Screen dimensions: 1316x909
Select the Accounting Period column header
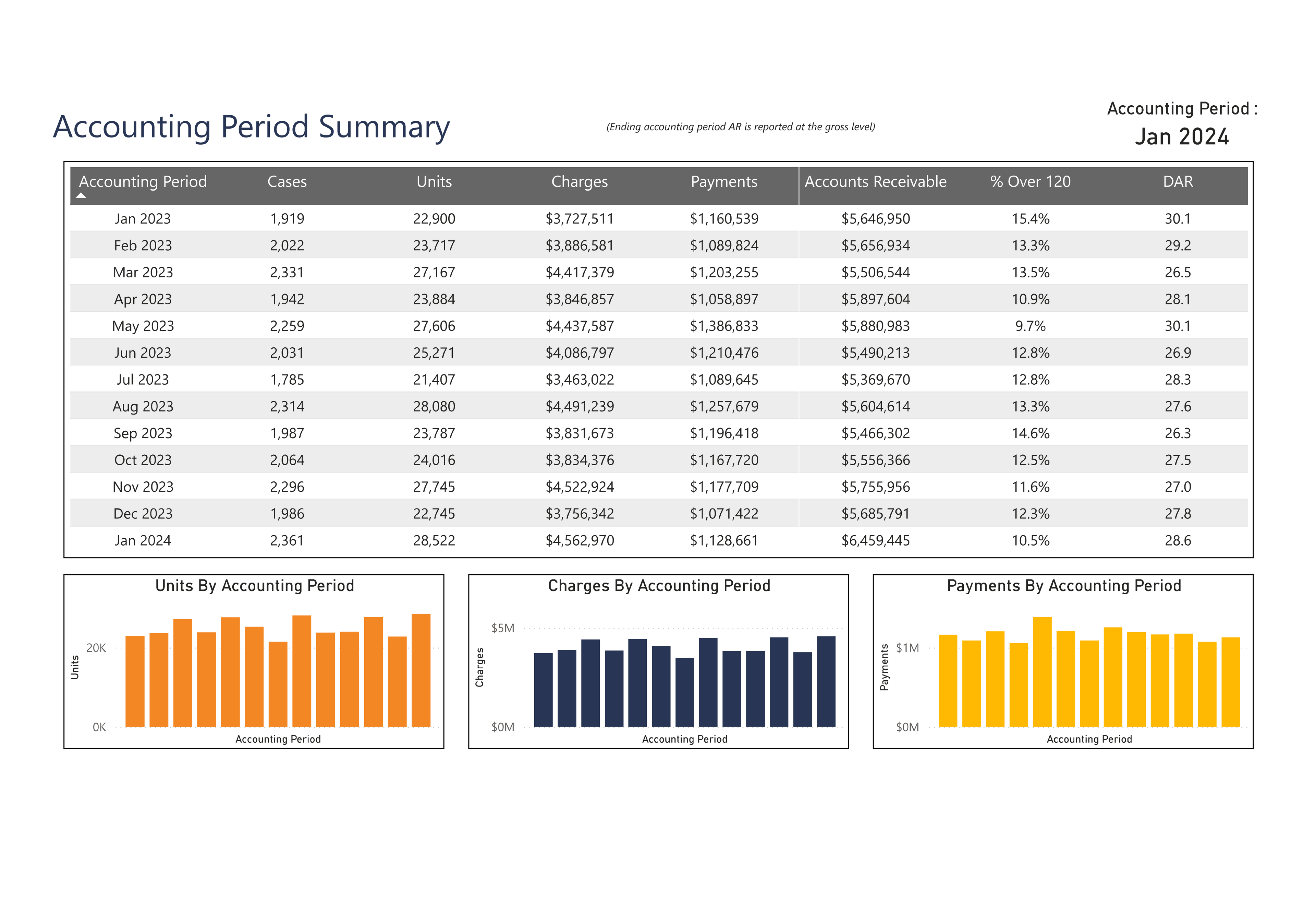pyautogui.click(x=143, y=182)
